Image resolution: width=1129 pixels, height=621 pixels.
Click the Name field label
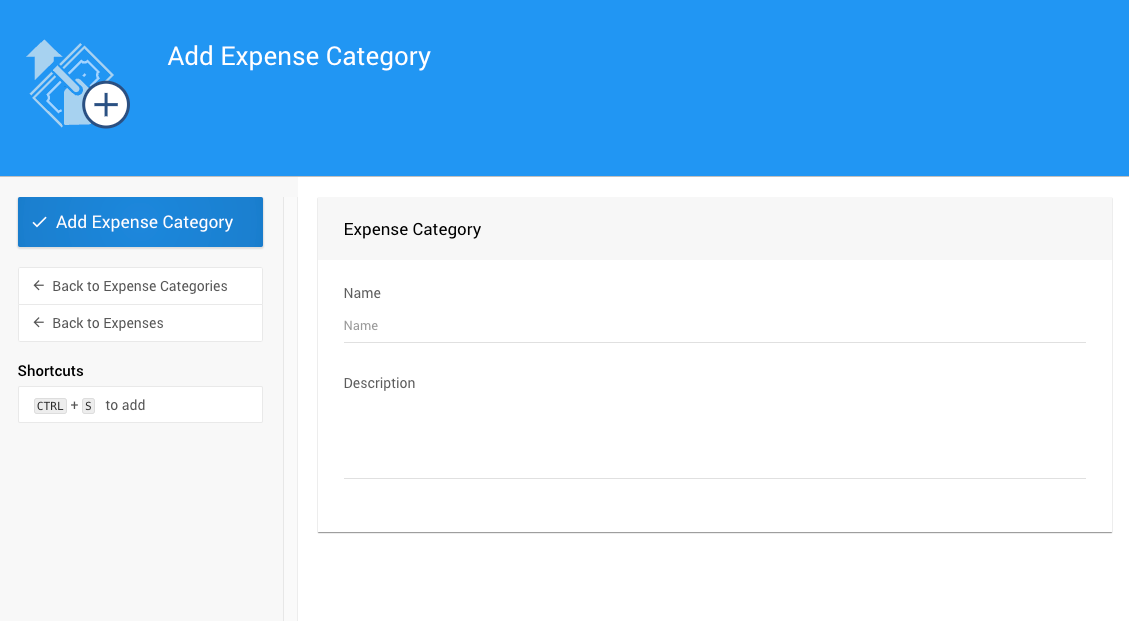click(x=362, y=293)
